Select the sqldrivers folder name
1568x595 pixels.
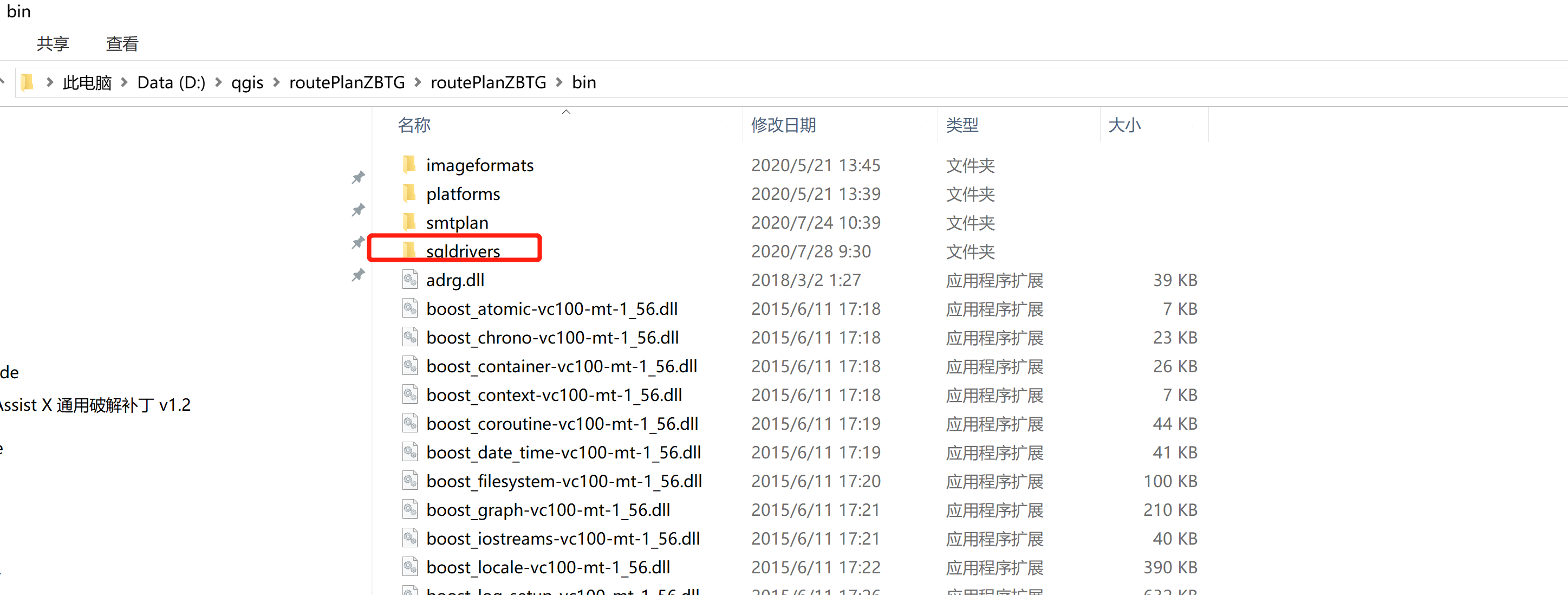click(x=463, y=251)
